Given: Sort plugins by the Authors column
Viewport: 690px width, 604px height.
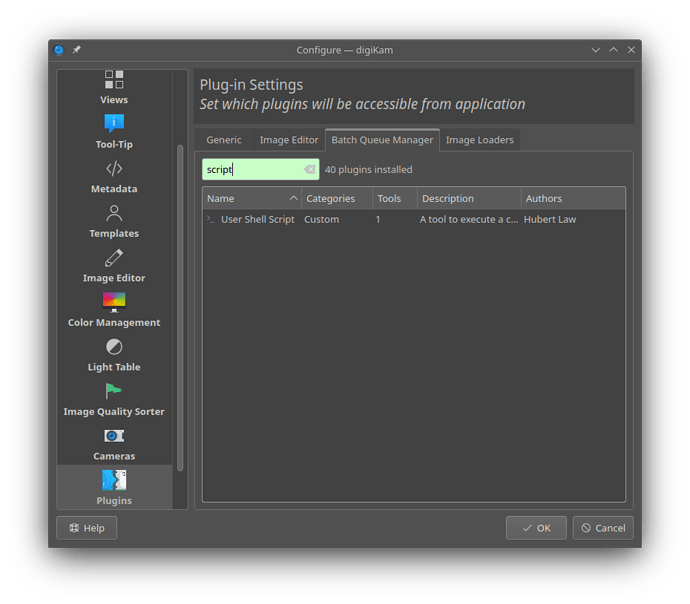Looking at the screenshot, I should [573, 198].
